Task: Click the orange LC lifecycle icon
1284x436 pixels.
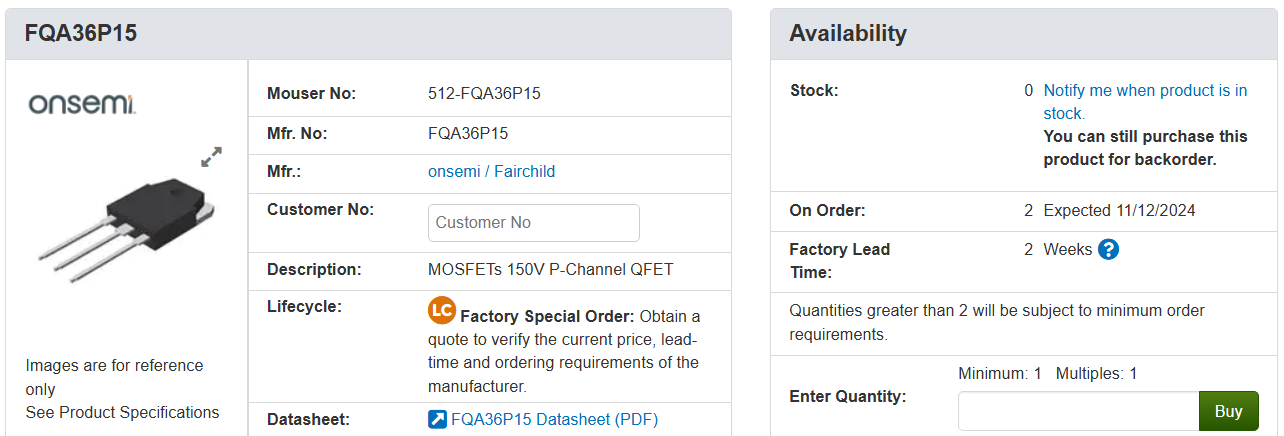Action: 442,310
